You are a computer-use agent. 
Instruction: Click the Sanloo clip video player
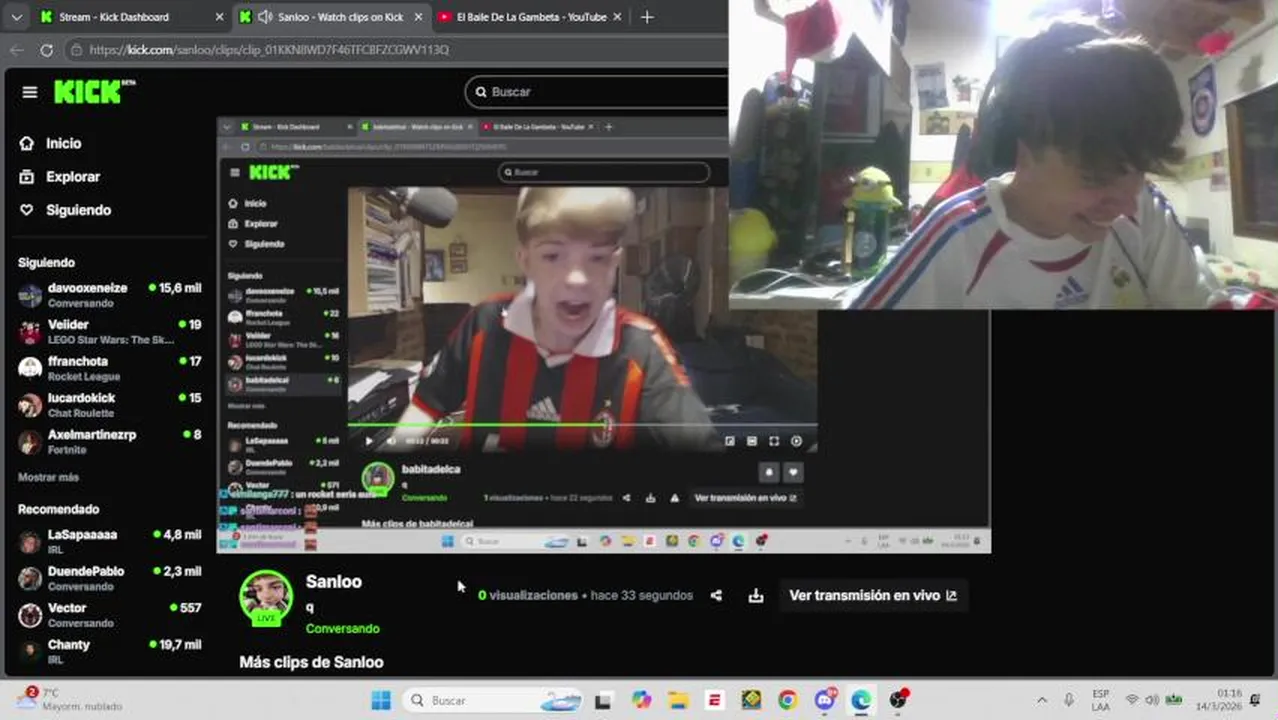click(x=604, y=335)
